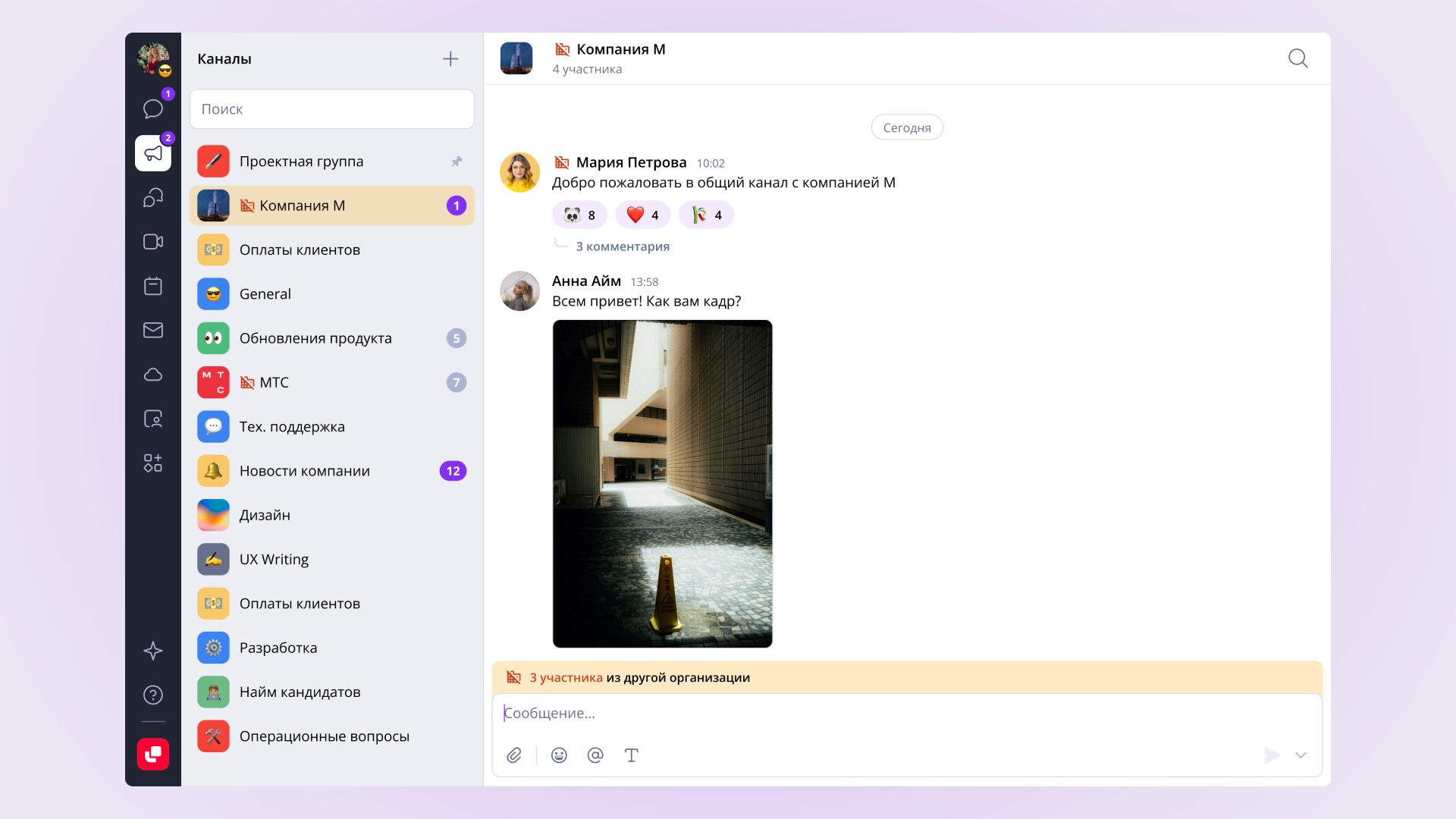Select the Обновления продукта channel

331,338
